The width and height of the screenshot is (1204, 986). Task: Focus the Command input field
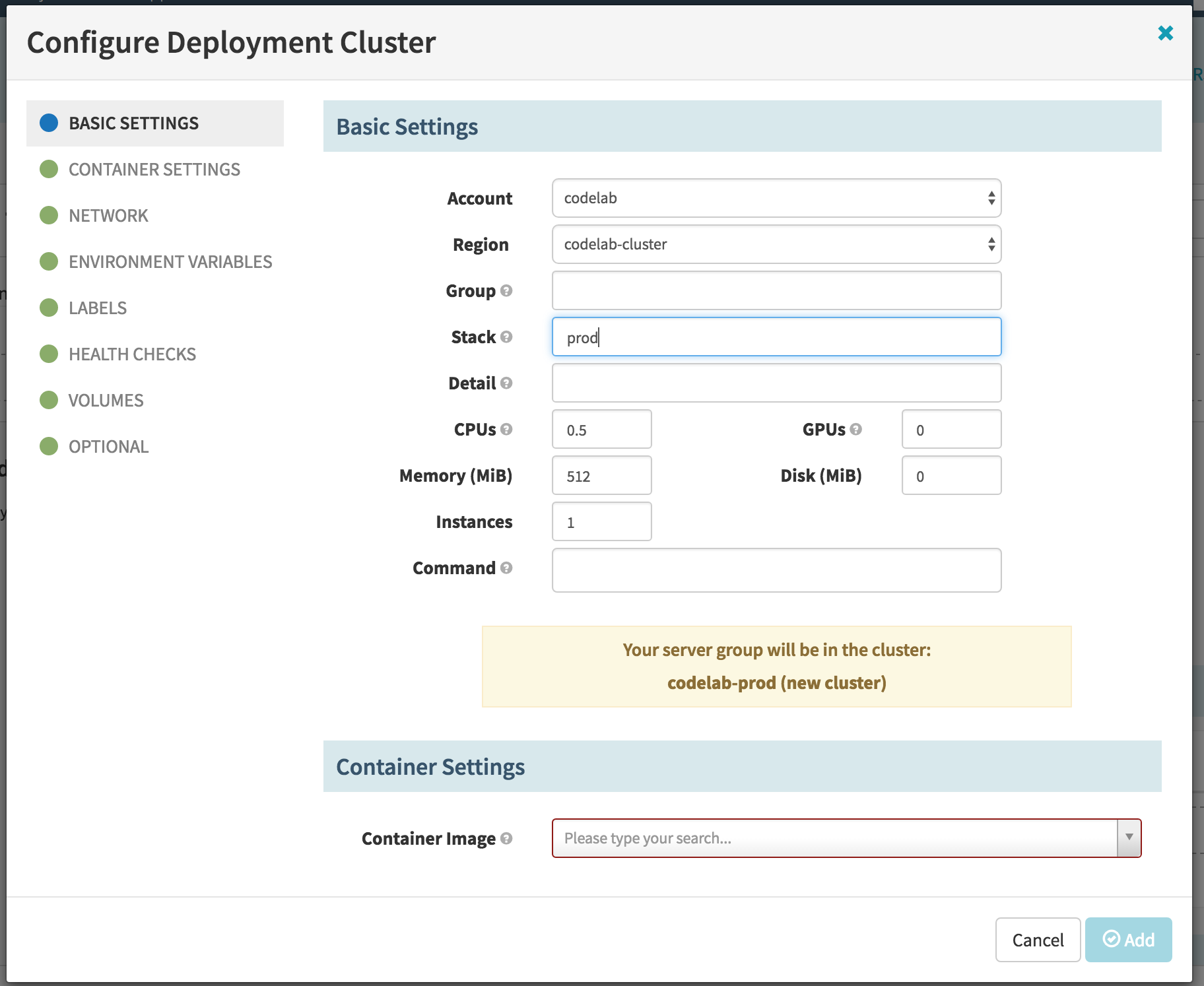click(776, 570)
